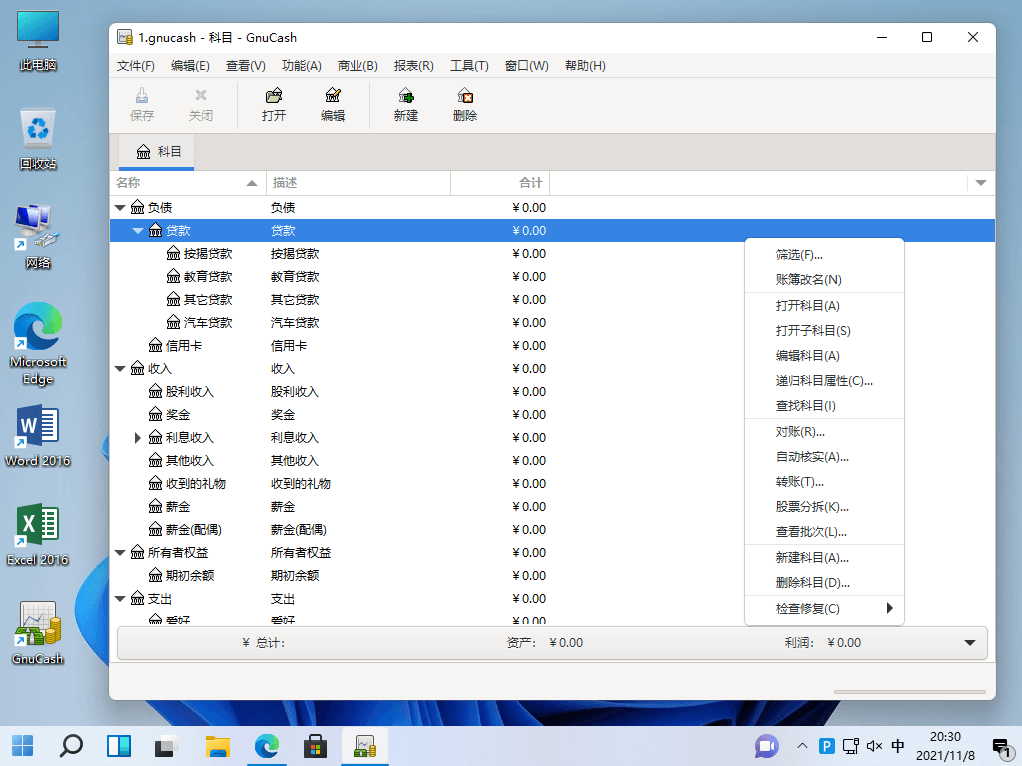Choose 筛选(F)... in context menu
Screen dimensions: 1022x766
pyautogui.click(x=825, y=255)
